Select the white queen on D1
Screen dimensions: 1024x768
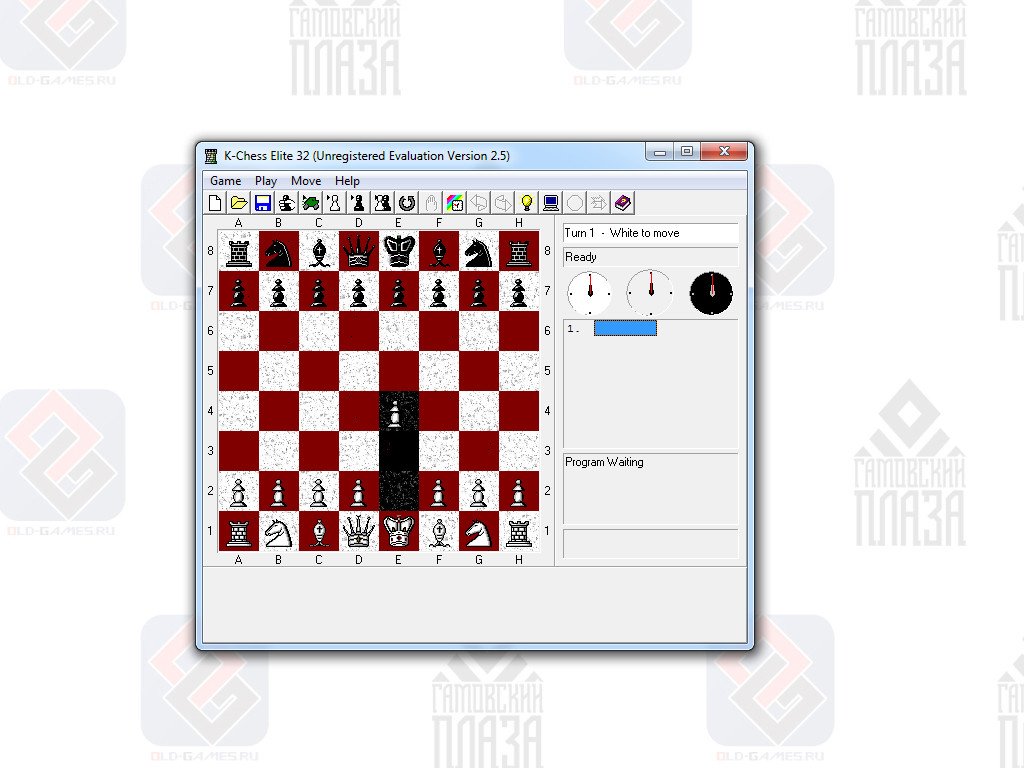tap(359, 532)
